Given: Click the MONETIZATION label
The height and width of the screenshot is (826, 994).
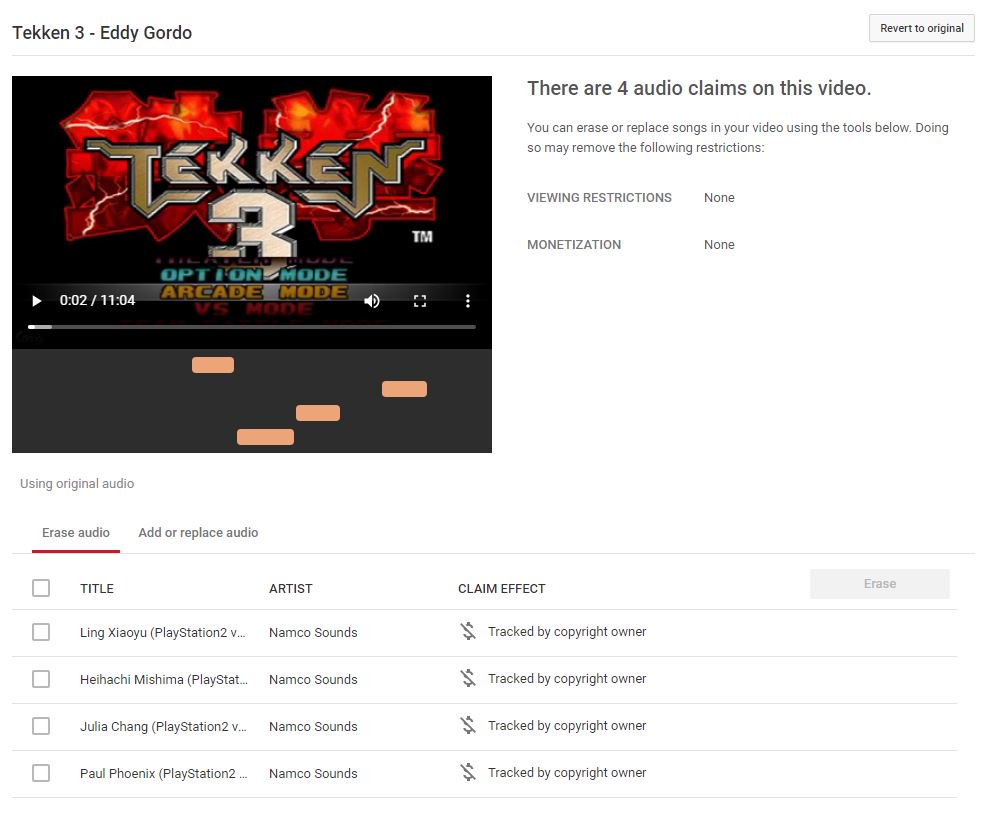Looking at the screenshot, I should [574, 245].
